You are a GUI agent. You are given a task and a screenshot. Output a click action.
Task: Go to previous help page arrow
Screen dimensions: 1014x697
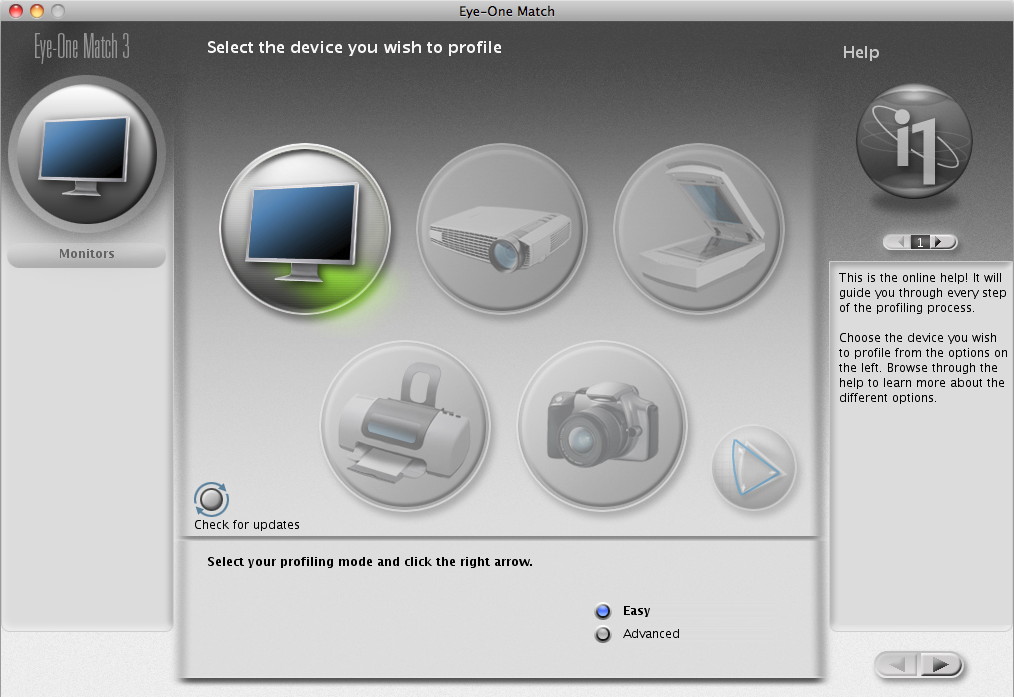click(x=899, y=242)
